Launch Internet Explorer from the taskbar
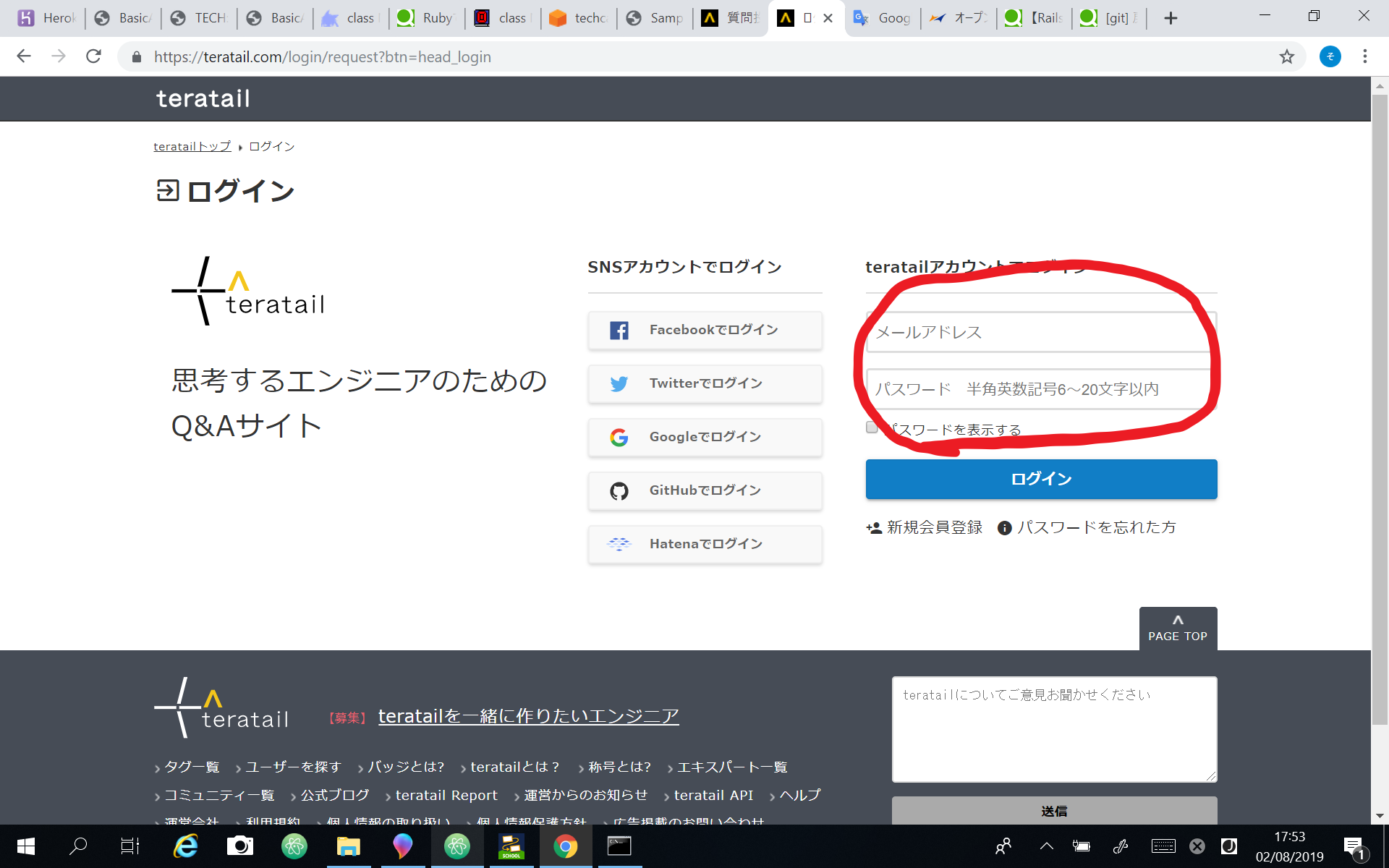Viewport: 1389px width, 868px height. pyautogui.click(x=185, y=846)
